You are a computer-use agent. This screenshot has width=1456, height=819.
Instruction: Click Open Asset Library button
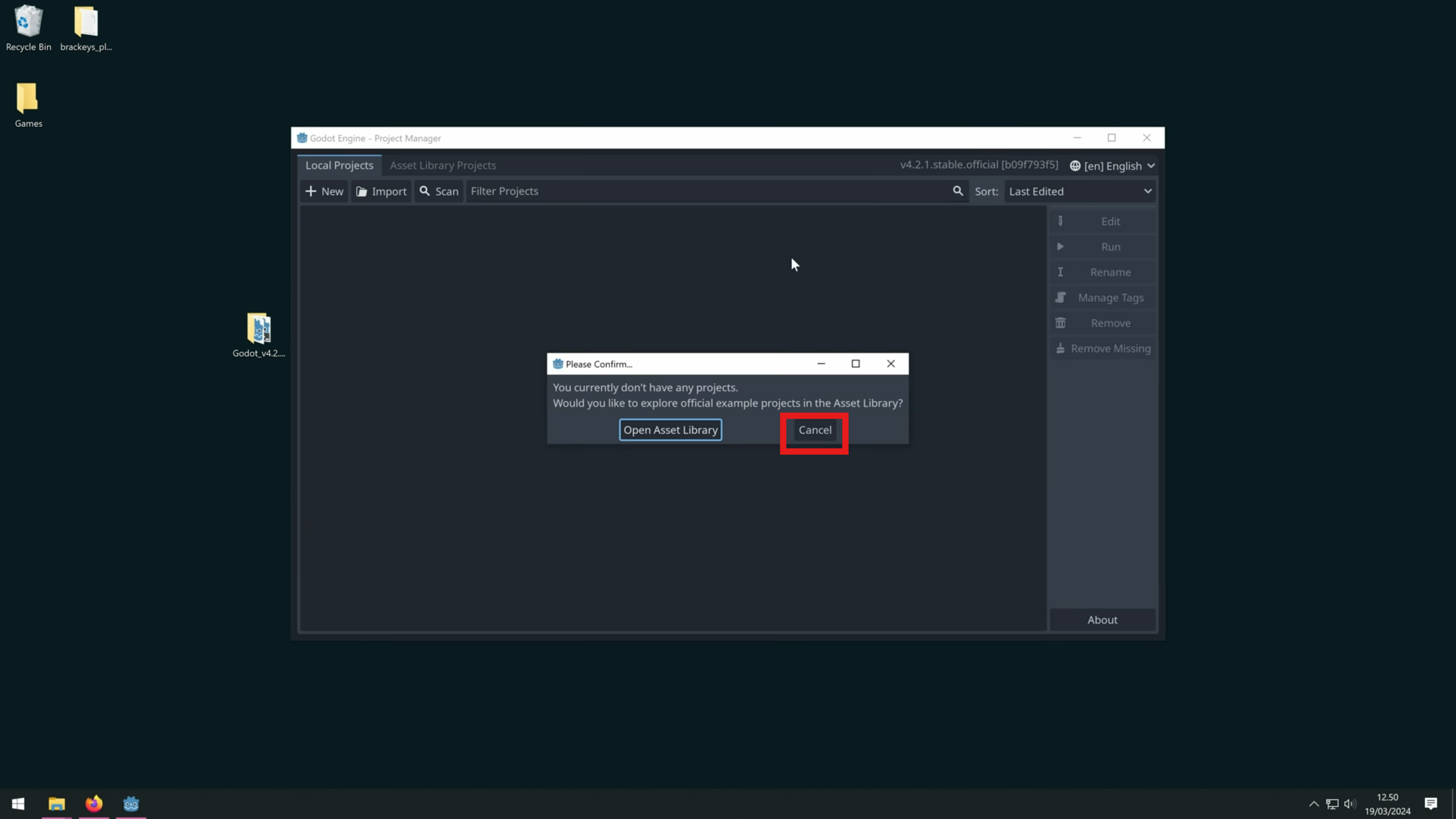pyautogui.click(x=670, y=430)
